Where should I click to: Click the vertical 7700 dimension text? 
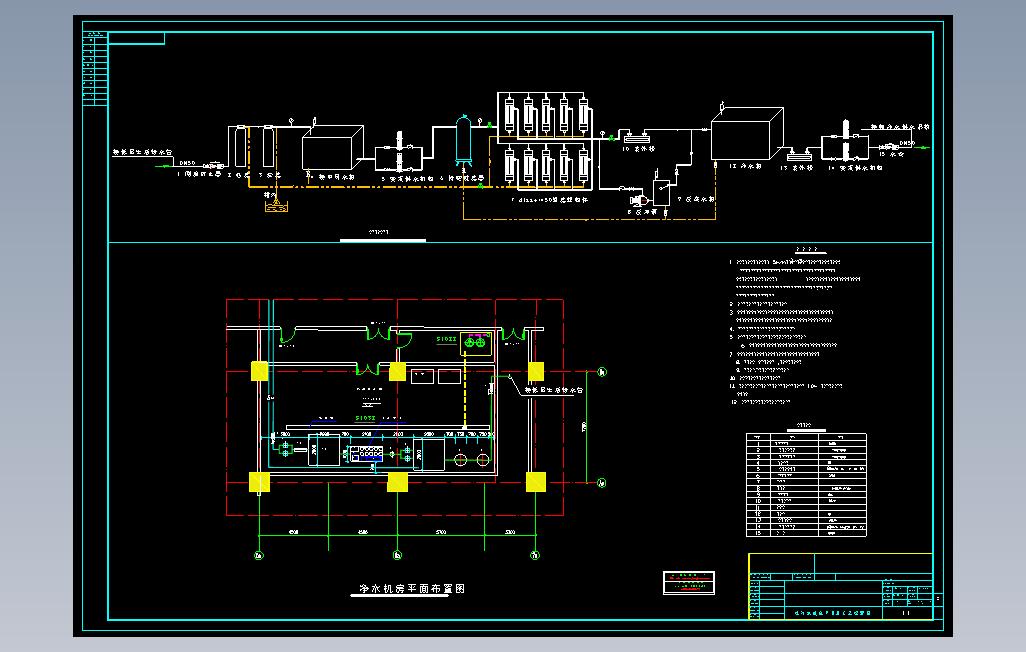[584, 427]
